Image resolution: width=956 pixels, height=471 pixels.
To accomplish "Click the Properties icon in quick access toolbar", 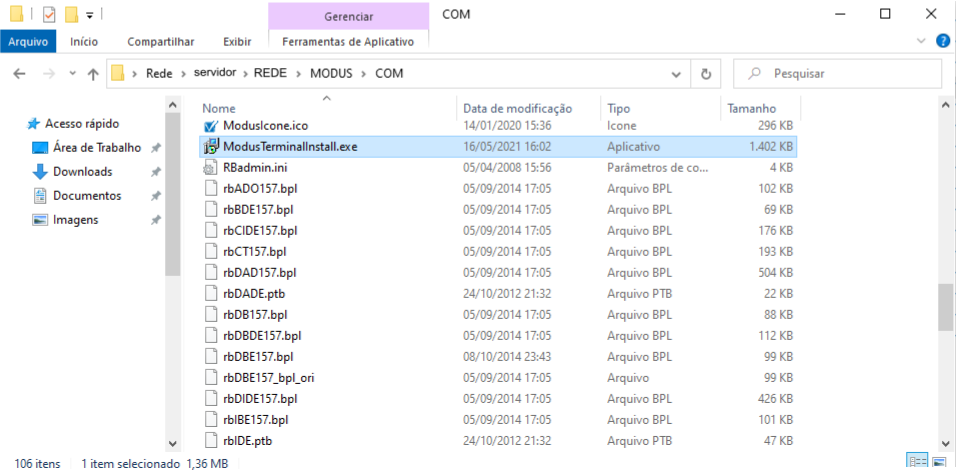I will (x=49, y=14).
